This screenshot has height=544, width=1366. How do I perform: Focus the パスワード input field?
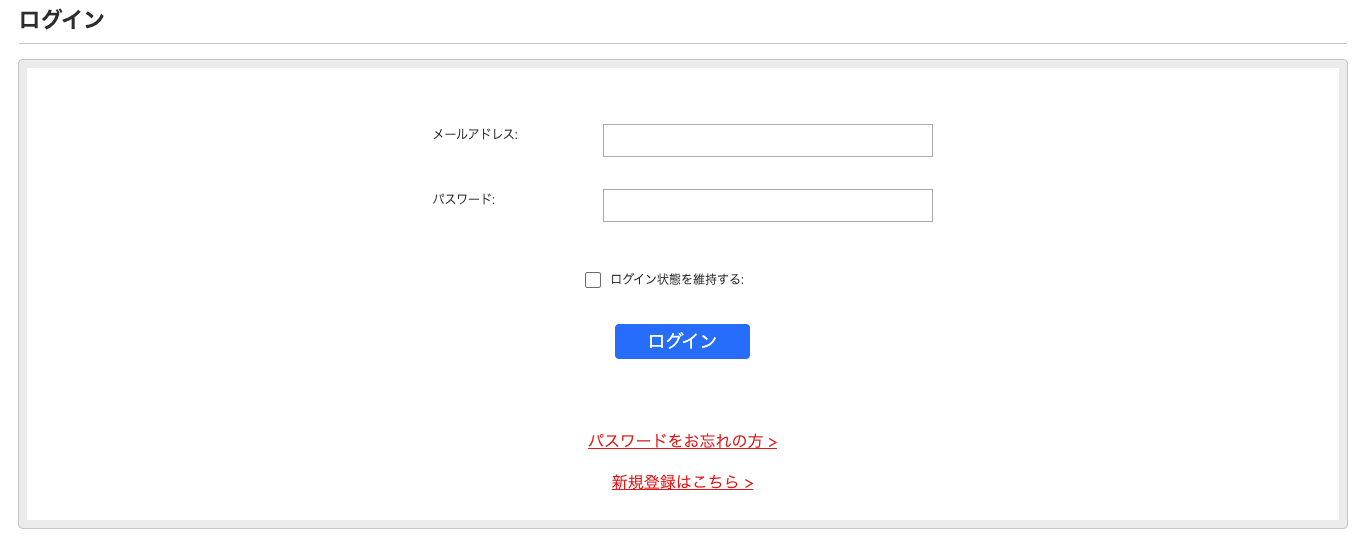(x=767, y=206)
